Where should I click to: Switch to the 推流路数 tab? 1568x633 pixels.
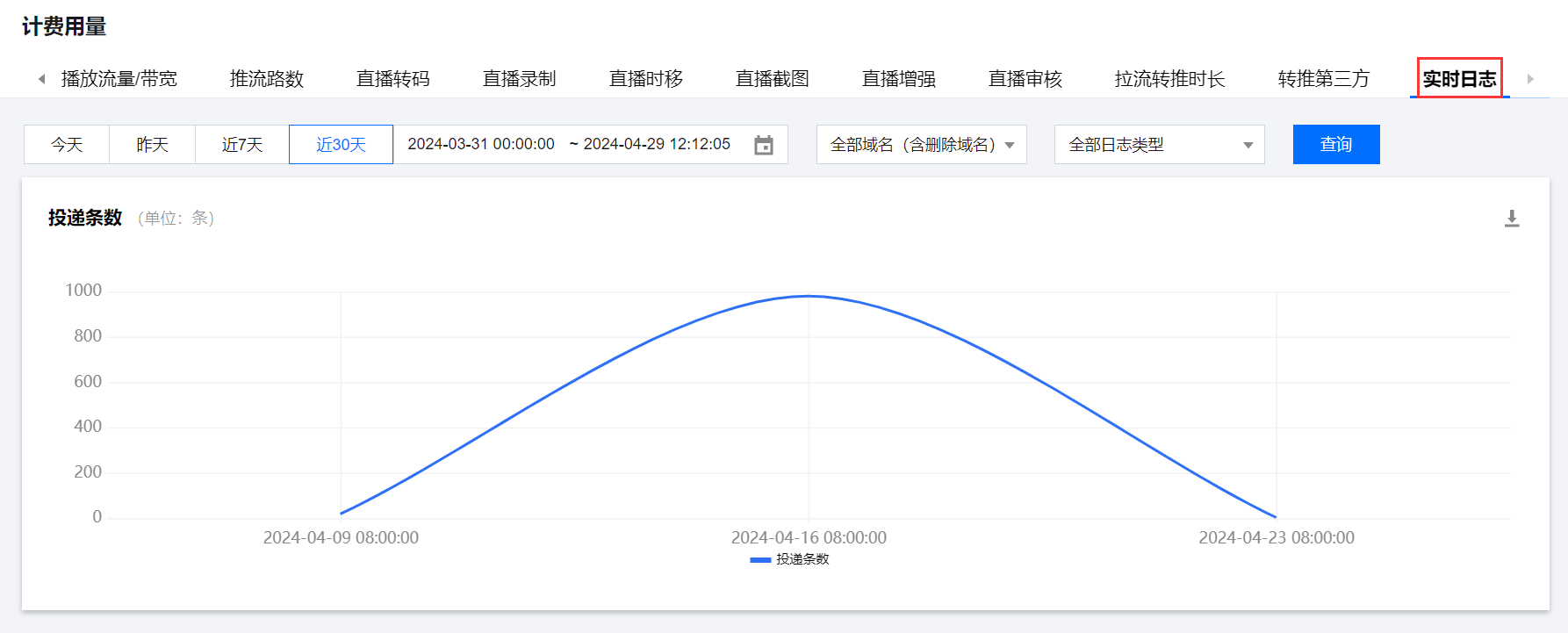pyautogui.click(x=267, y=79)
